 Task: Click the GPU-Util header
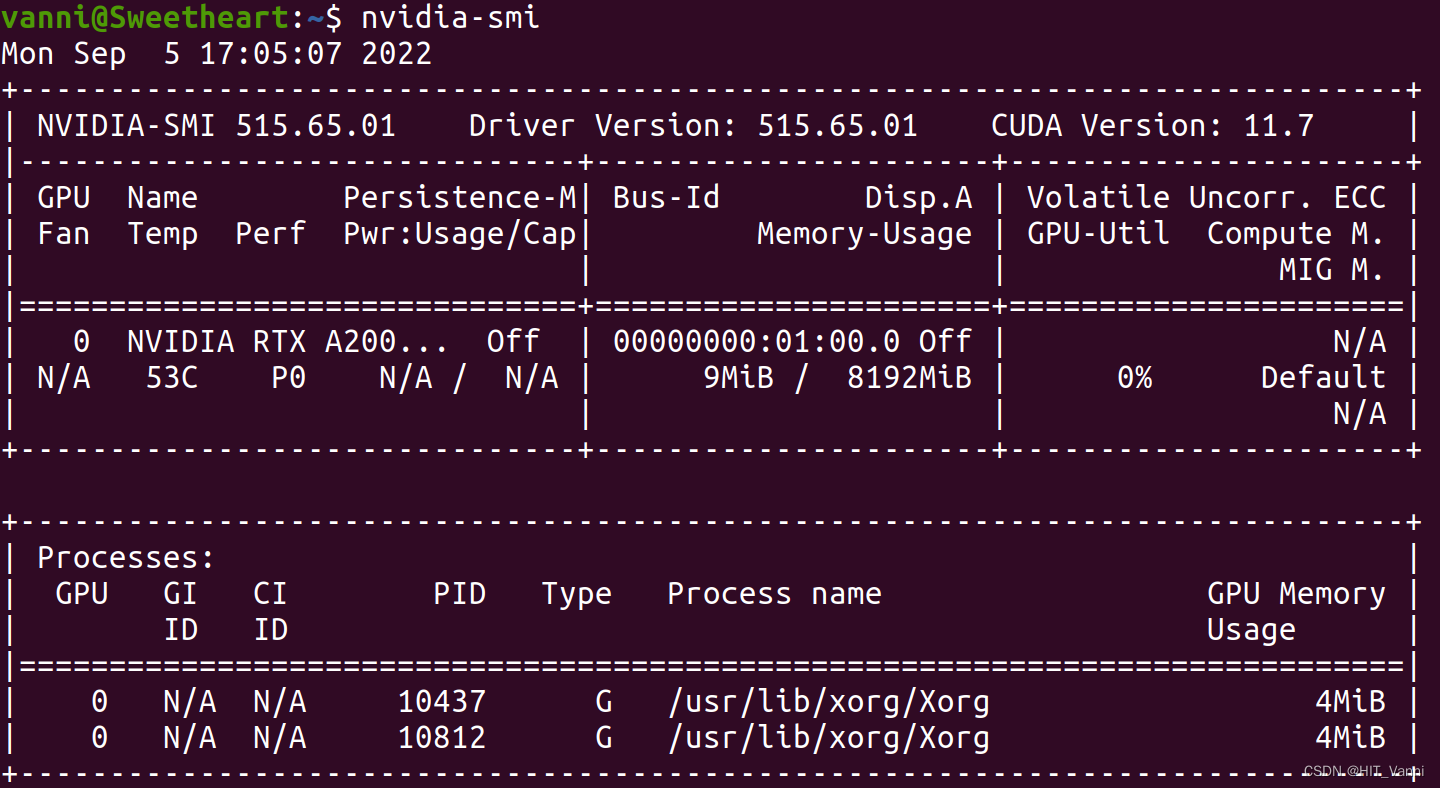tap(1098, 233)
